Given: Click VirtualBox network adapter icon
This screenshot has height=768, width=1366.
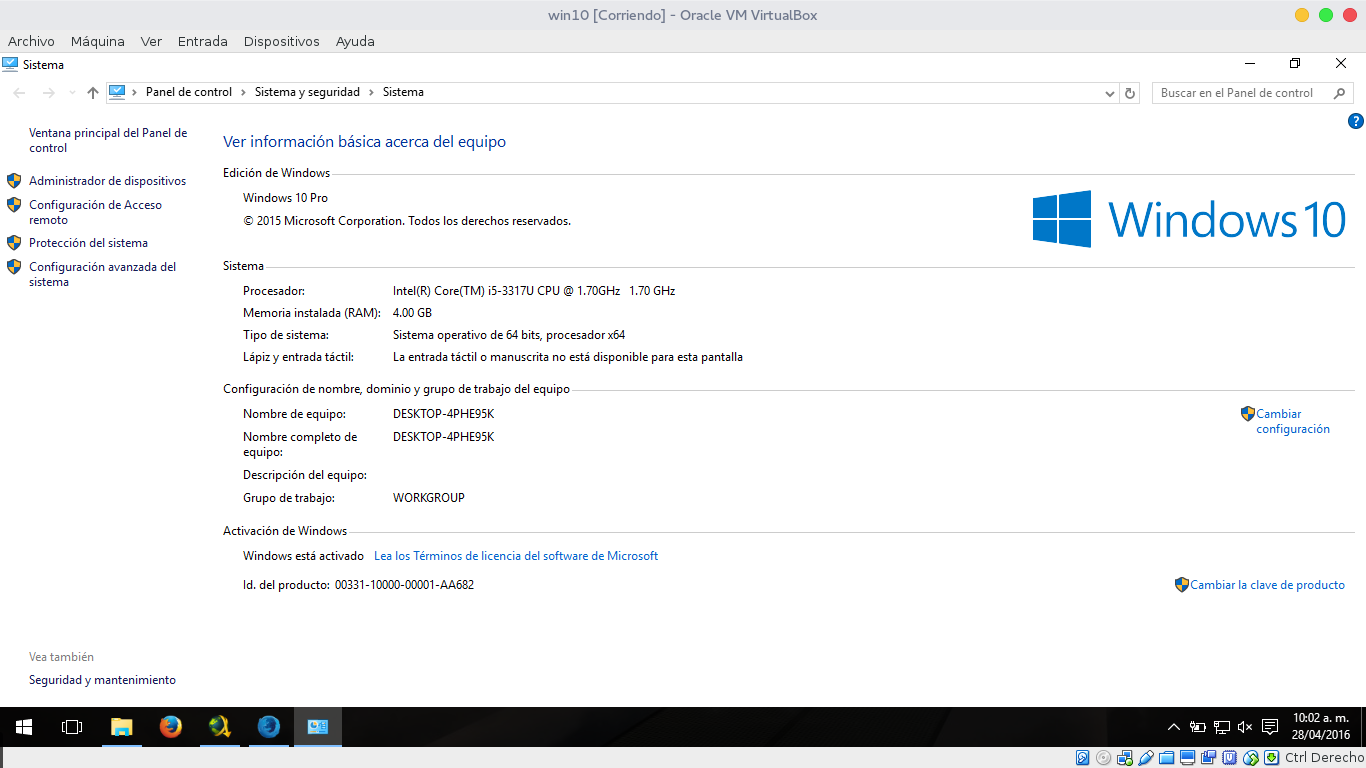Looking at the screenshot, I should 1124,758.
